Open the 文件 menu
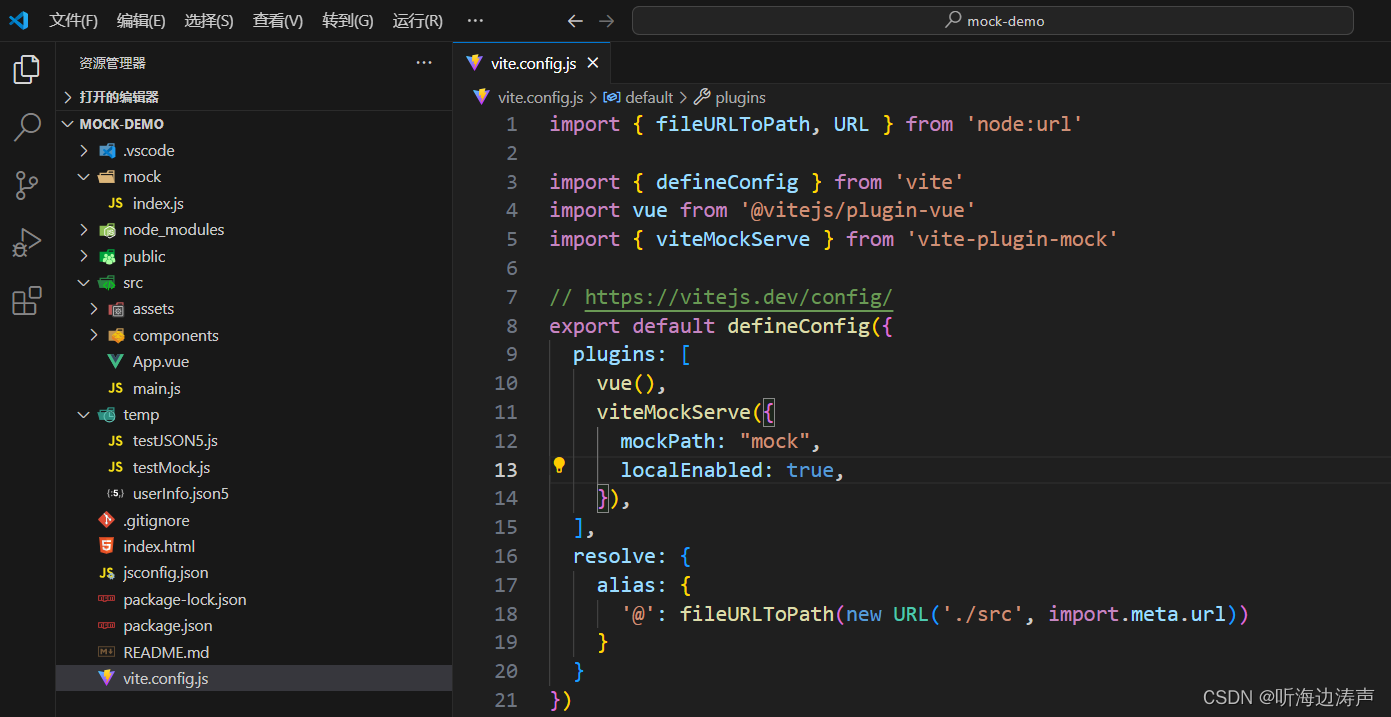The width and height of the screenshot is (1391, 717). click(72, 20)
